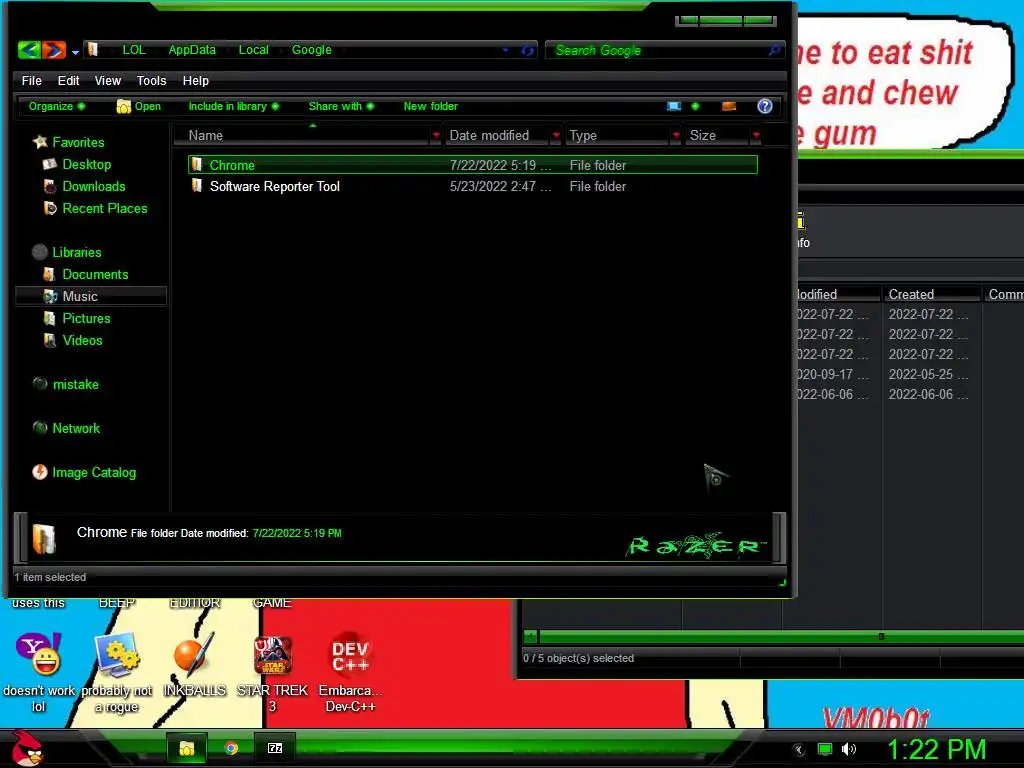
Task: Open Recent Places in navigation pane
Action: pos(95,208)
